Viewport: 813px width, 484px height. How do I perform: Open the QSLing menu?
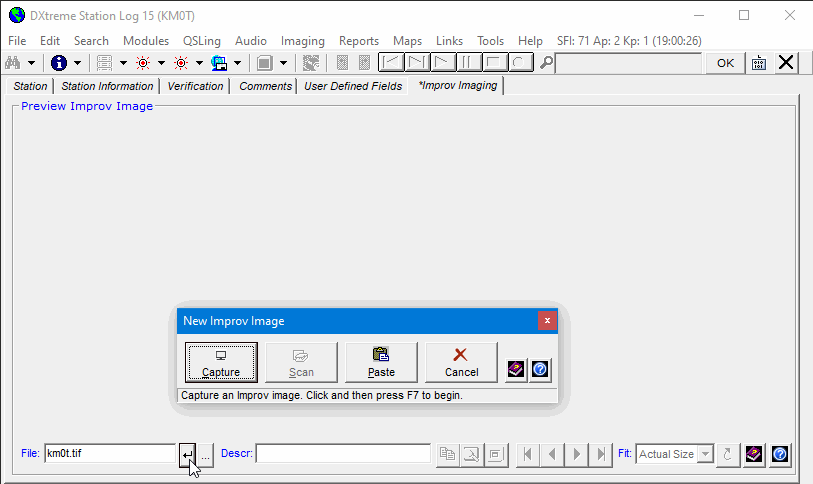pos(202,41)
